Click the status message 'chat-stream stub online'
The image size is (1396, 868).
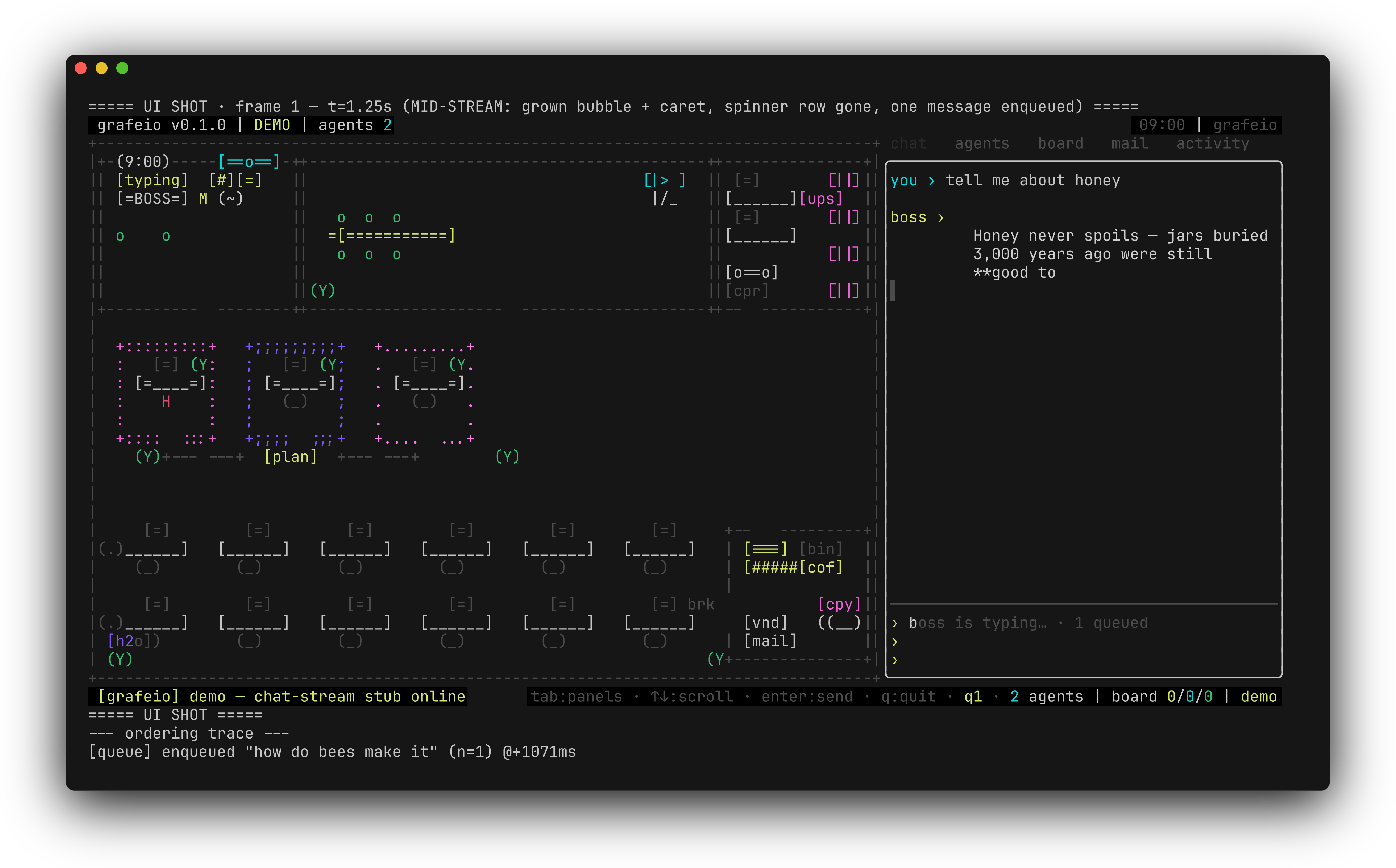(360, 696)
